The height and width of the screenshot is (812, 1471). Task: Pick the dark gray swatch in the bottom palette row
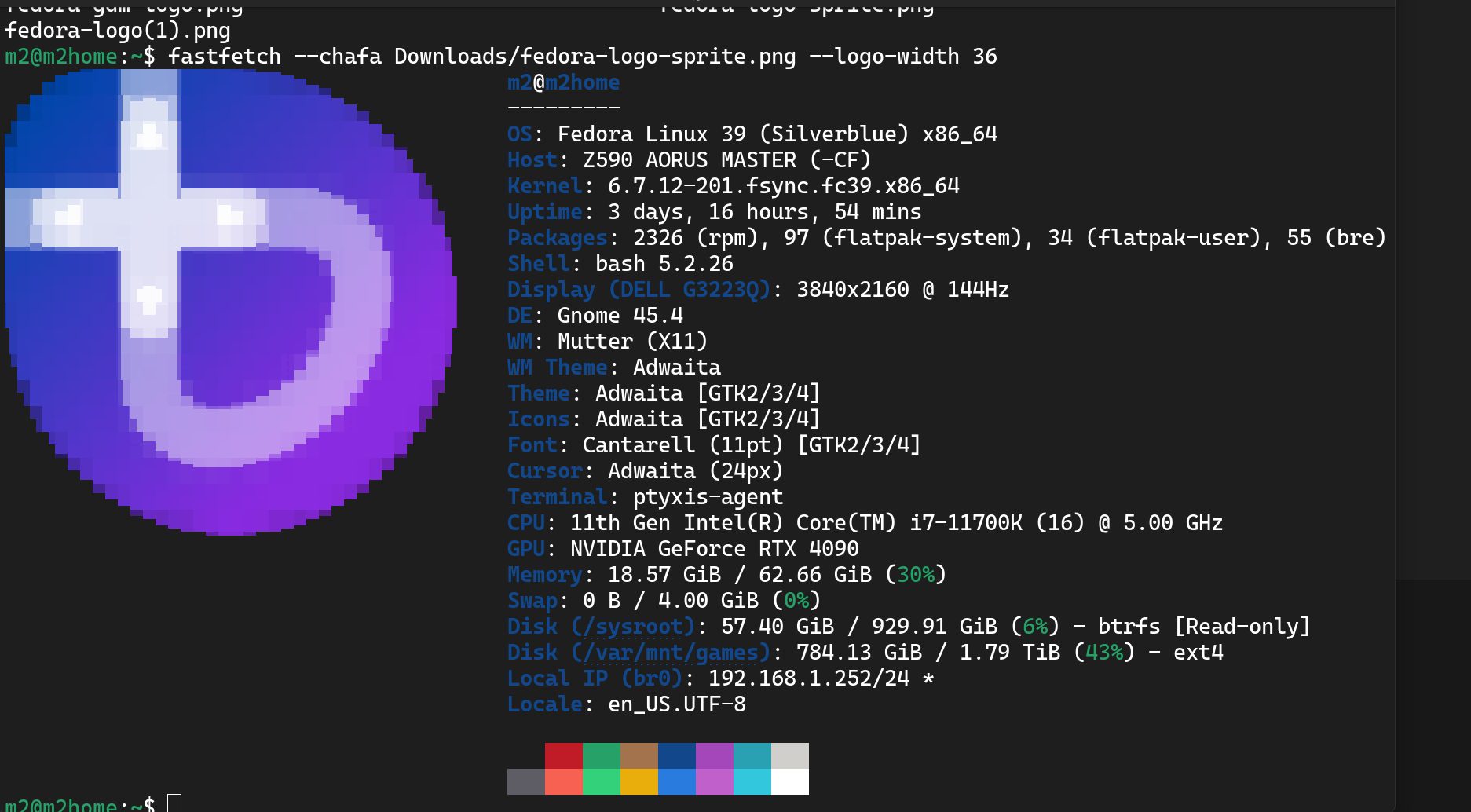pyautogui.click(x=526, y=781)
